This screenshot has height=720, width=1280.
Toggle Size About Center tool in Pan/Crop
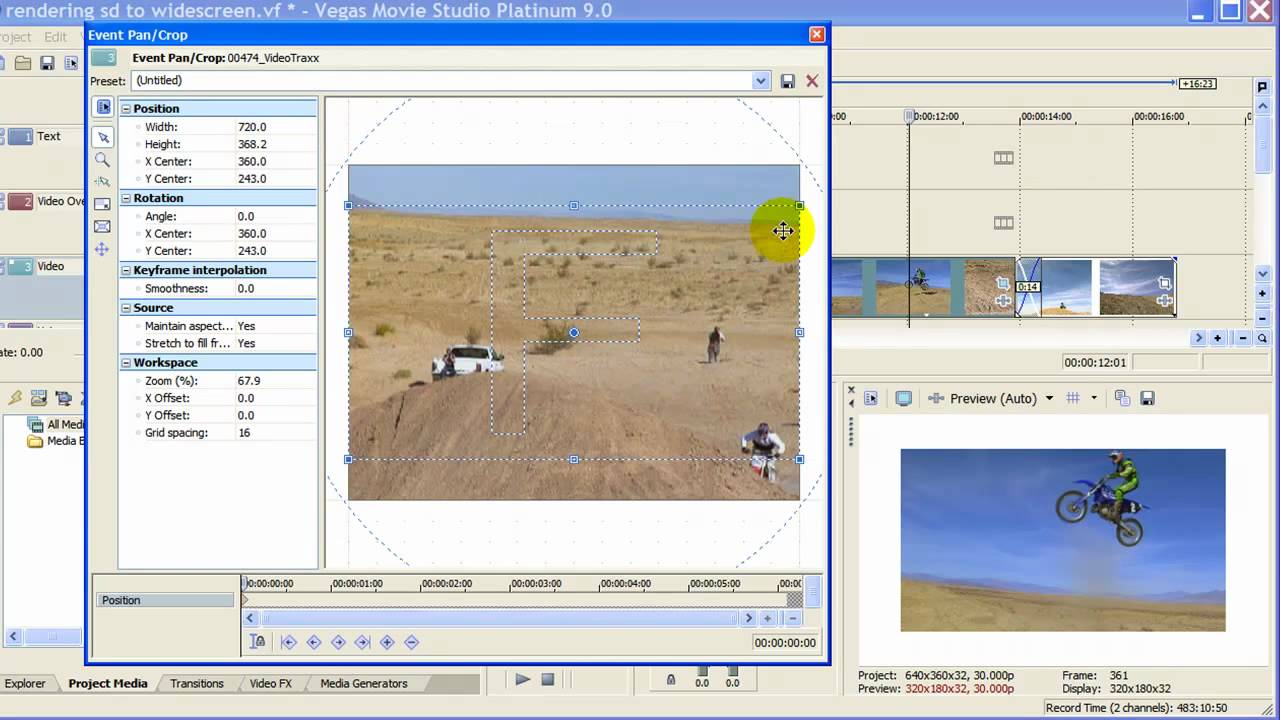[x=102, y=227]
